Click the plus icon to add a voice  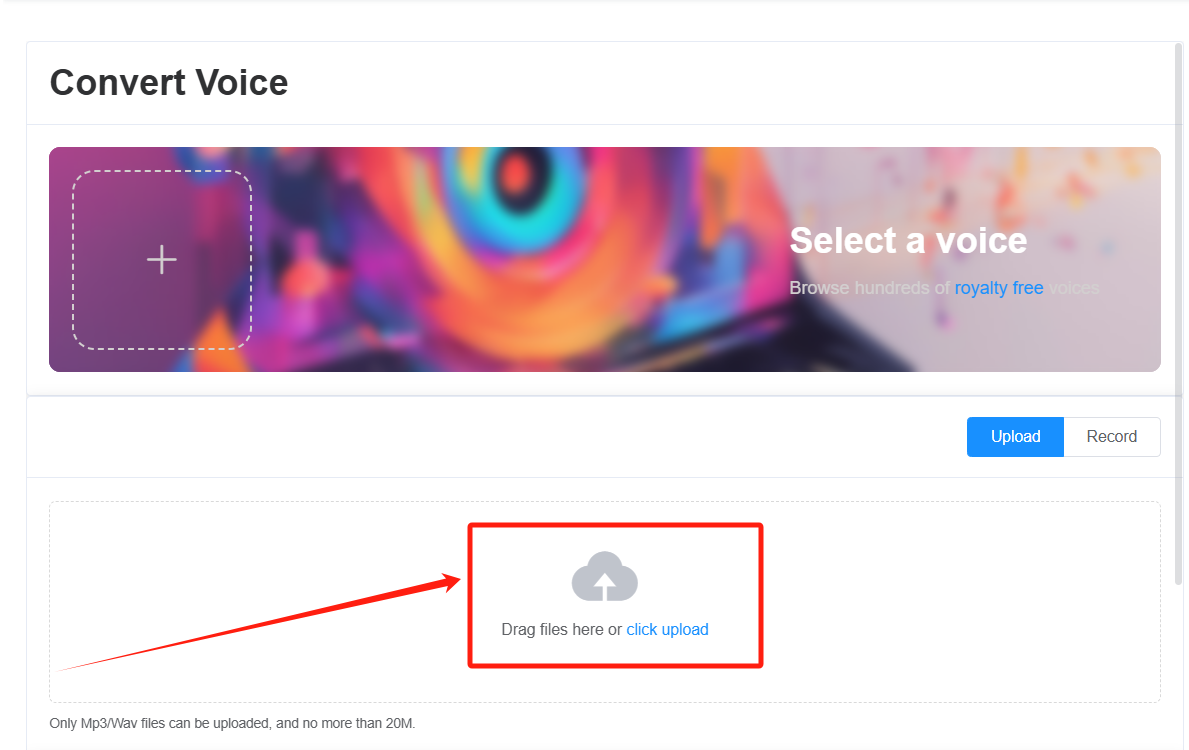click(162, 259)
